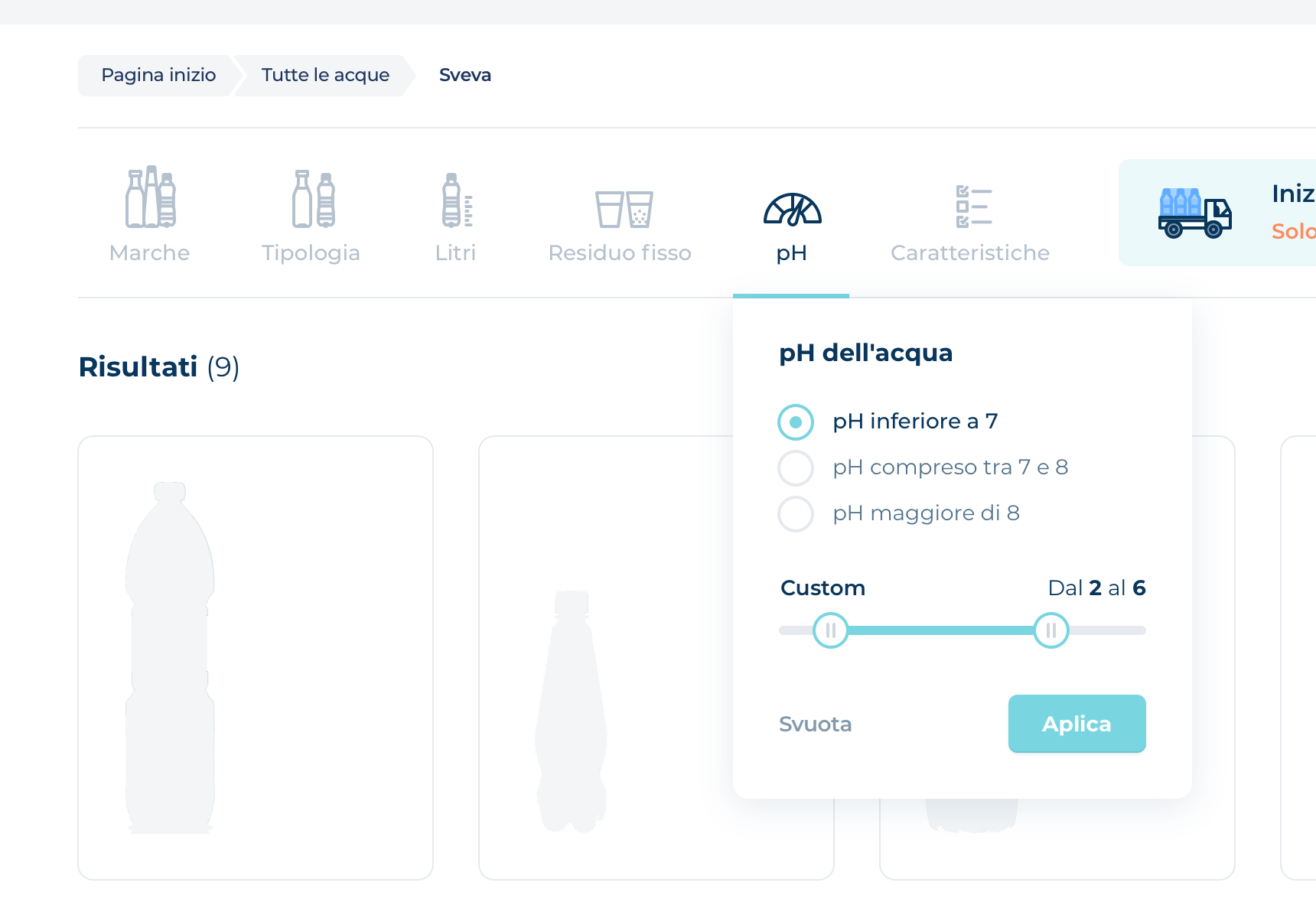Open the Caratteristiche checklist icon
This screenshot has height=915, width=1316.
click(973, 207)
